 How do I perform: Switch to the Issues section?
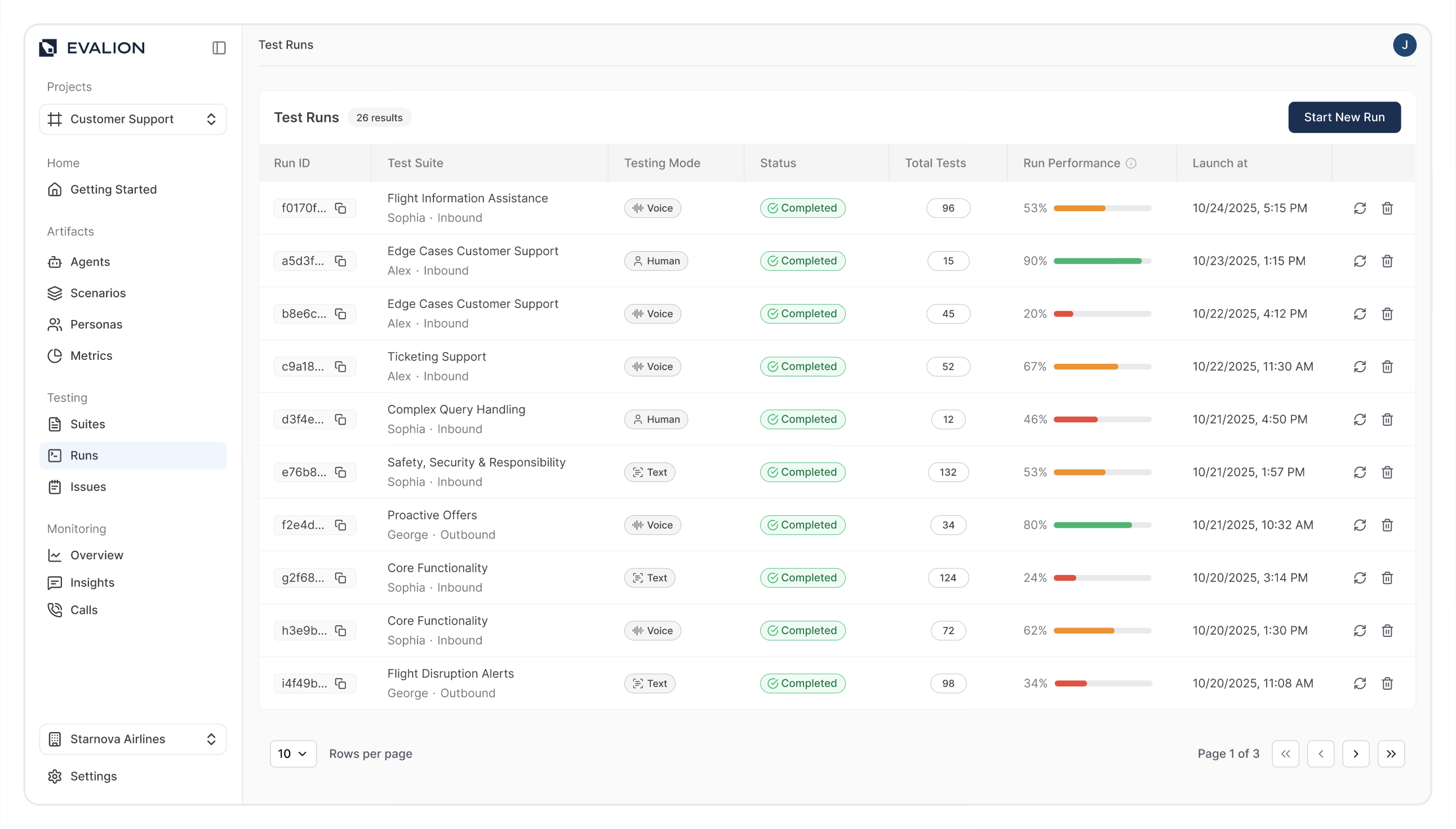[x=88, y=487]
